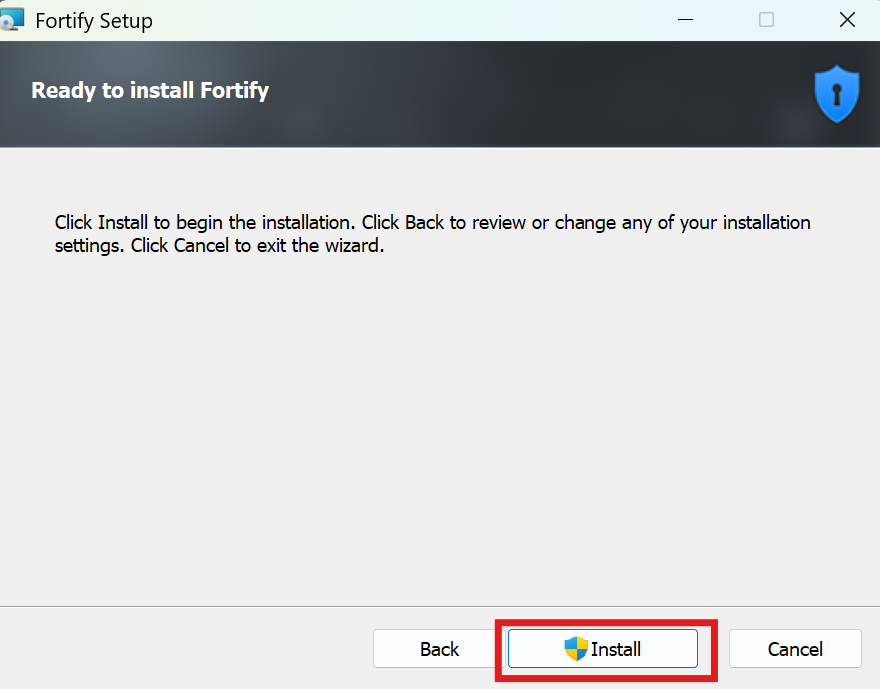The height and width of the screenshot is (689, 880).
Task: Cancel the Fortify setup wizard
Action: coord(795,649)
